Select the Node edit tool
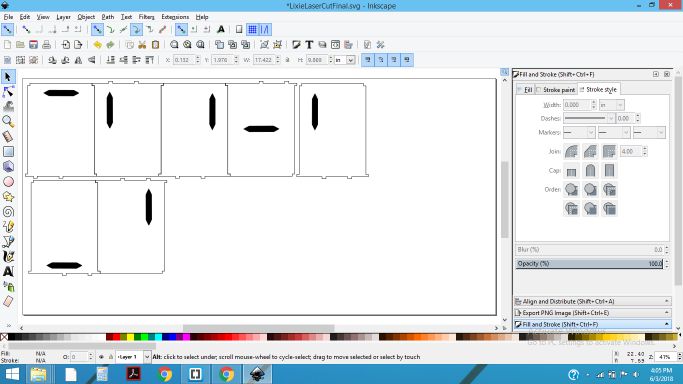The width and height of the screenshot is (683, 384). pos(8,91)
